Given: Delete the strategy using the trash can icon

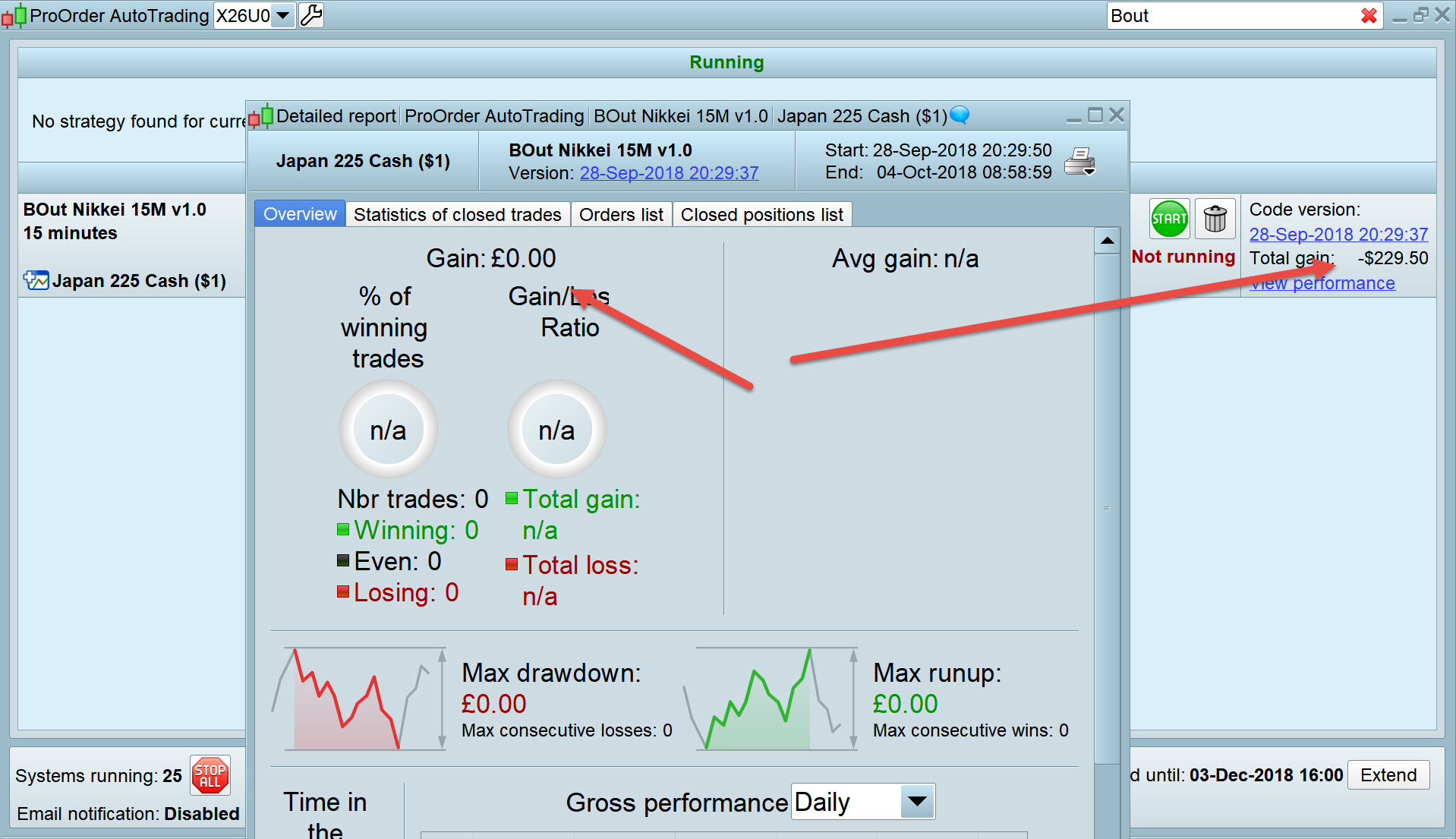Looking at the screenshot, I should point(1215,219).
